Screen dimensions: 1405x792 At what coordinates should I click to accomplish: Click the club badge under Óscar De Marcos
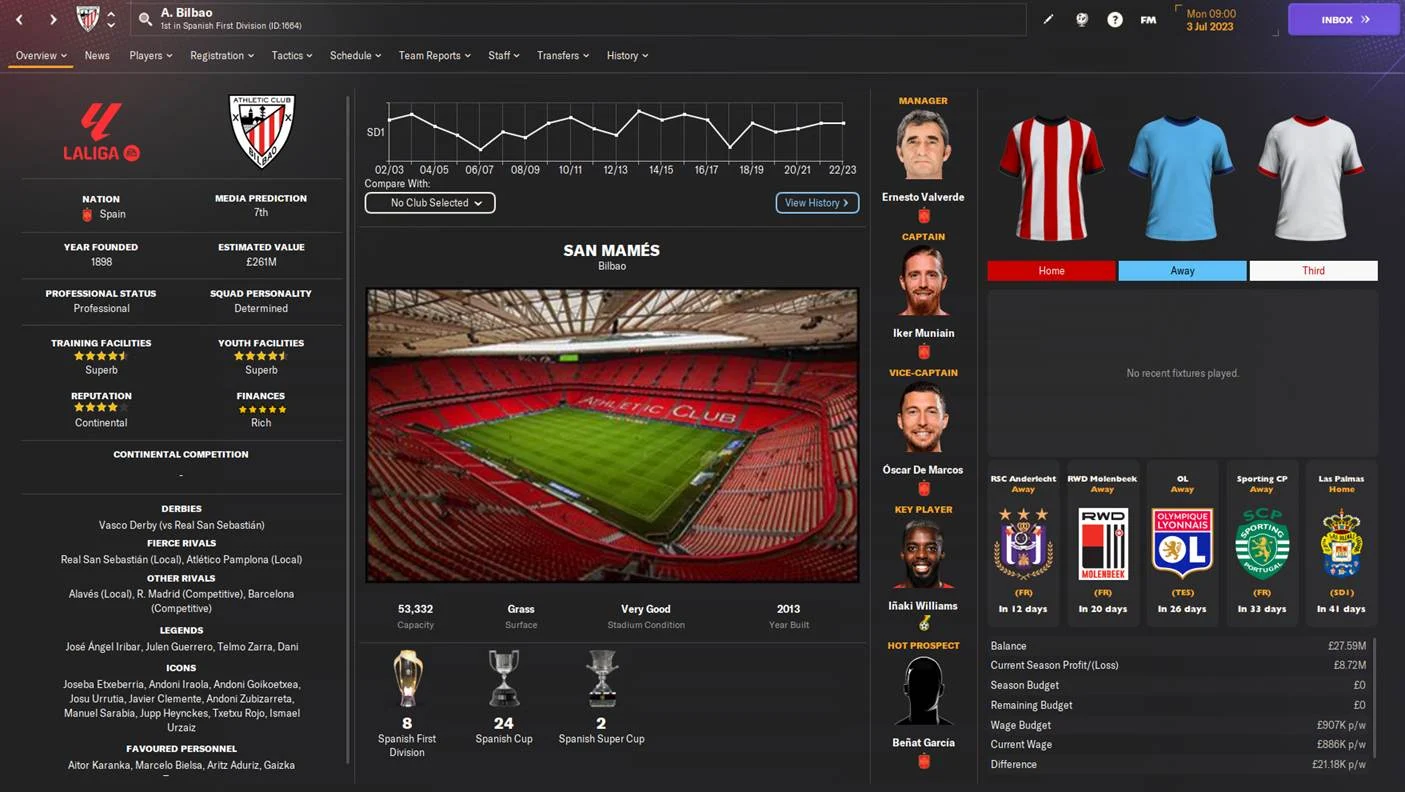[924, 488]
